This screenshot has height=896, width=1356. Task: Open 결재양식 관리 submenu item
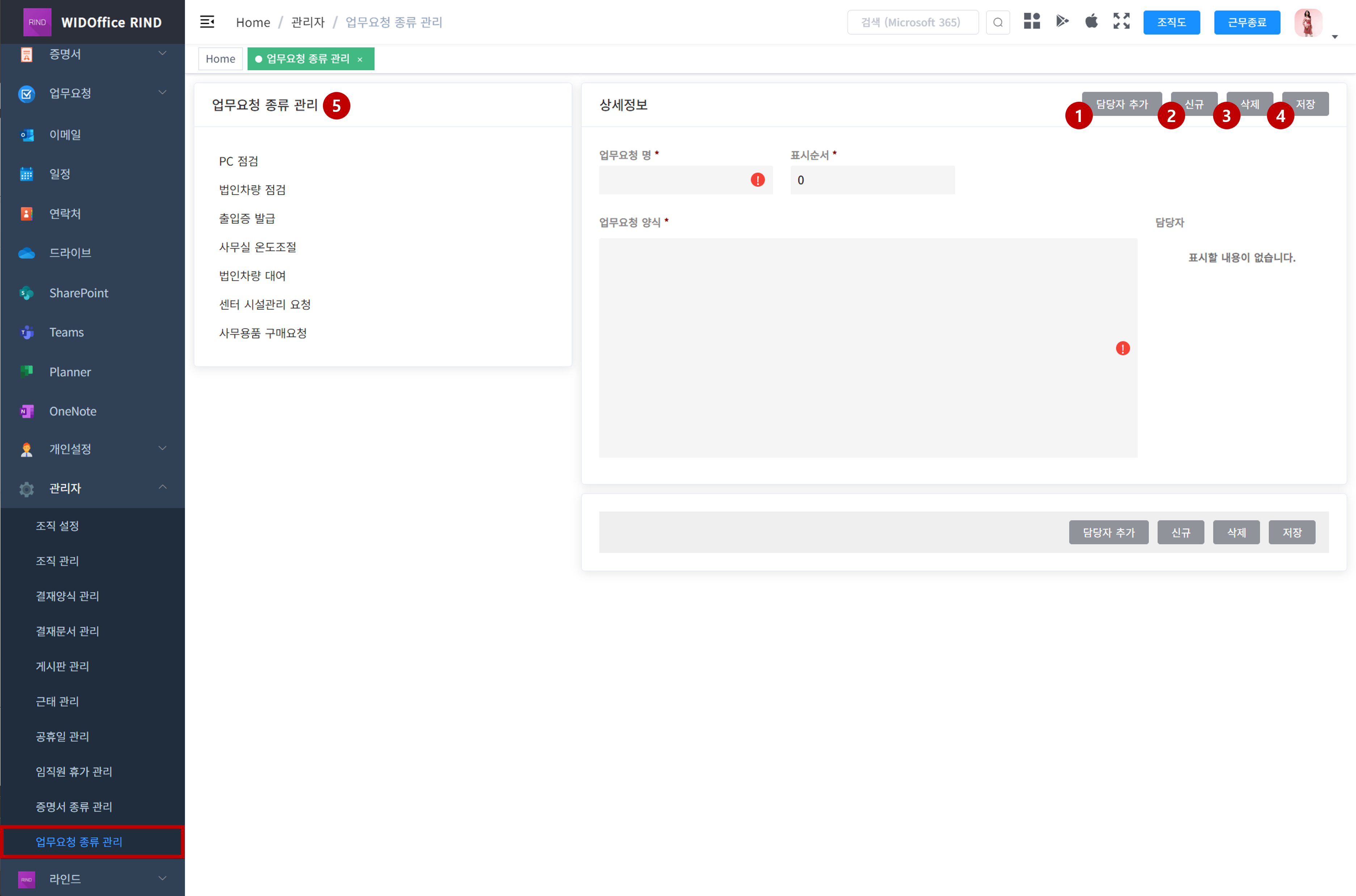coord(67,596)
